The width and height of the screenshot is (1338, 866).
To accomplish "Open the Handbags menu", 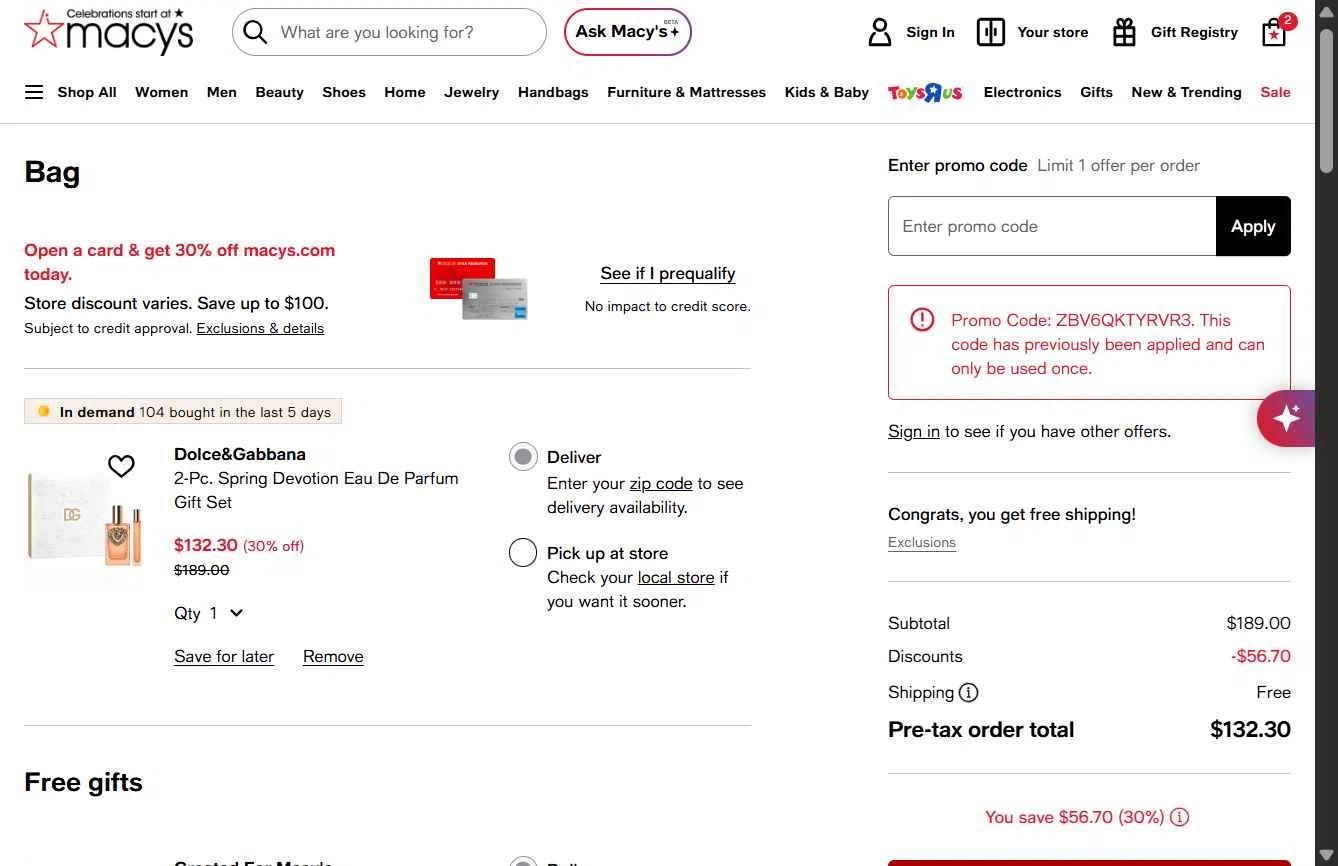I will 553,92.
